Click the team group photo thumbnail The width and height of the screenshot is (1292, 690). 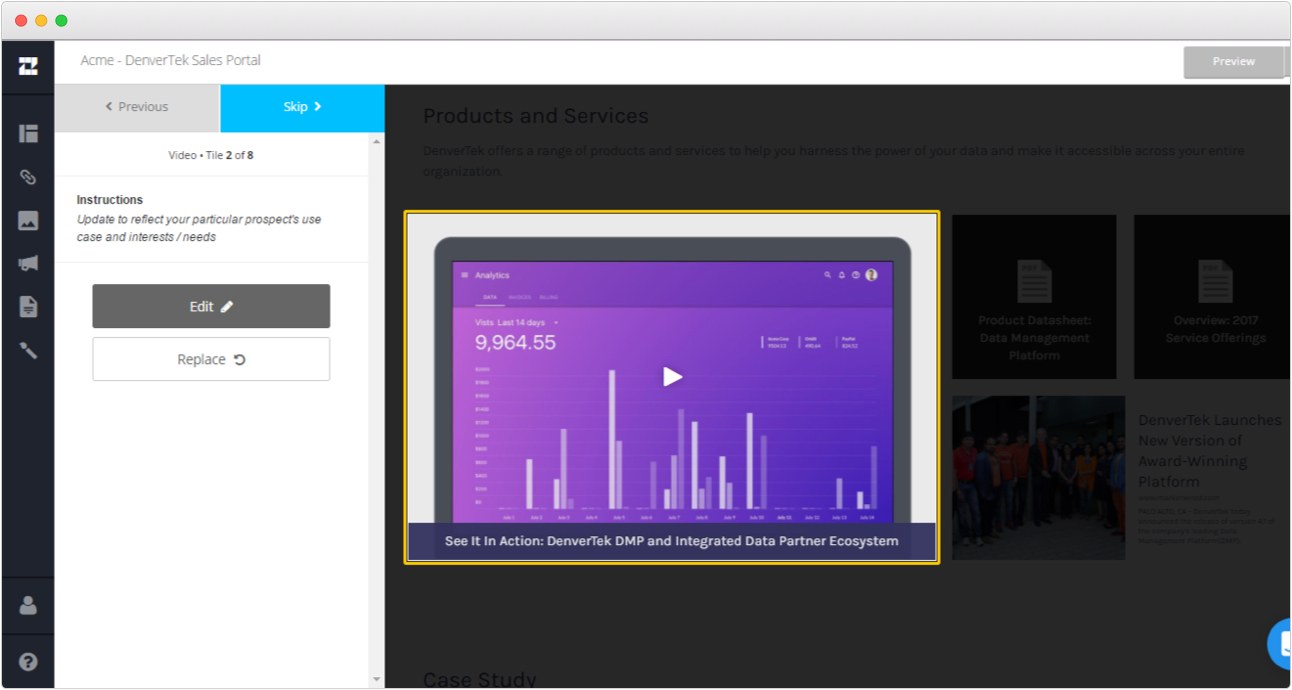click(x=1039, y=477)
